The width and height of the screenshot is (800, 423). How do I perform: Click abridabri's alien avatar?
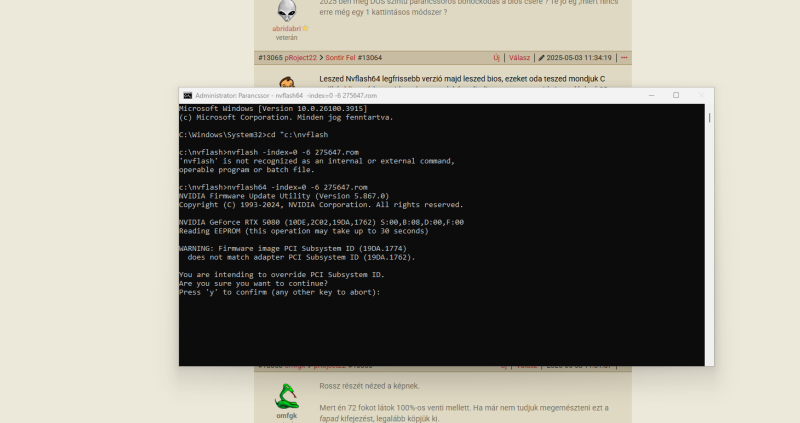pos(287,10)
